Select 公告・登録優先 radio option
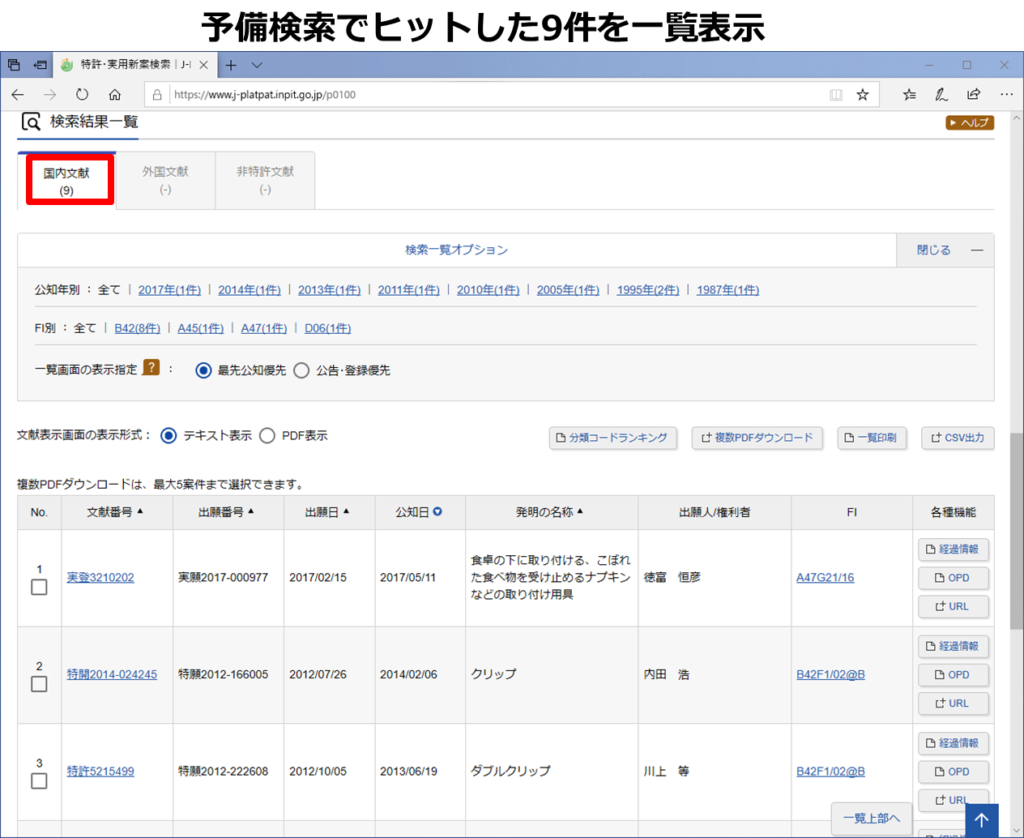Image resolution: width=1024 pixels, height=838 pixels. 301,370
